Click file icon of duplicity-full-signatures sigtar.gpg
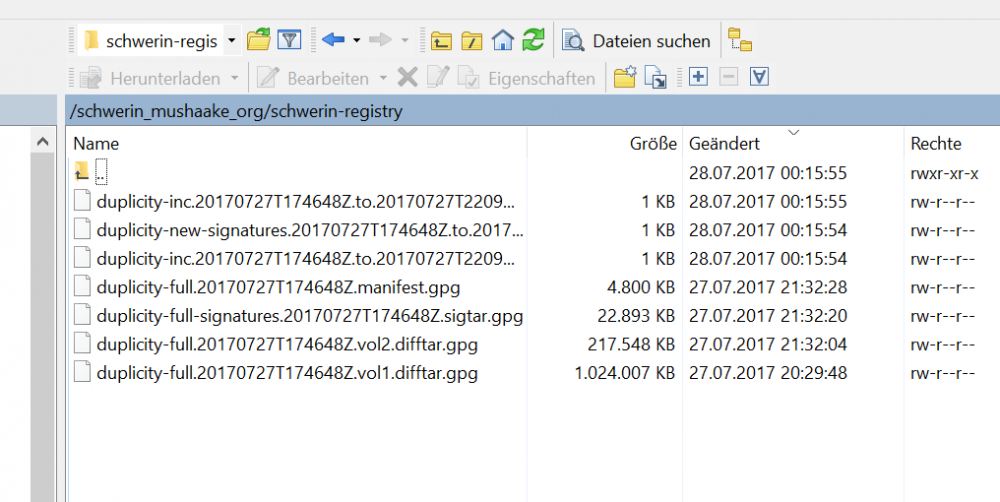 click(82, 316)
